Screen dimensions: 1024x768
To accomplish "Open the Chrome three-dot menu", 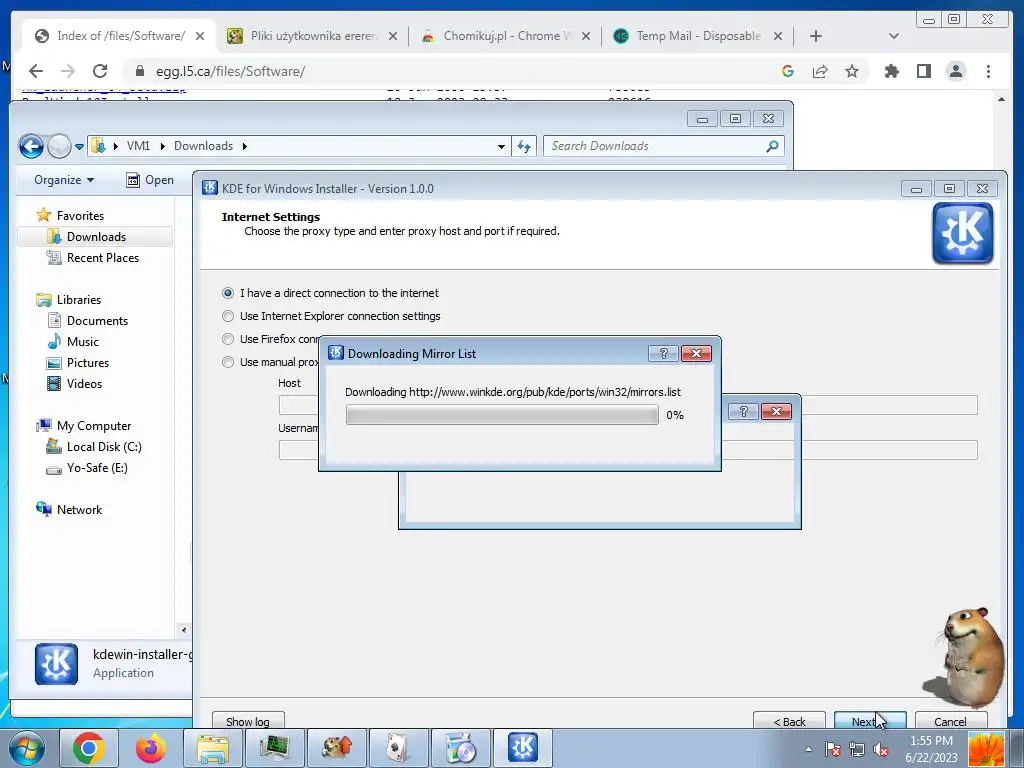I will (x=988, y=71).
